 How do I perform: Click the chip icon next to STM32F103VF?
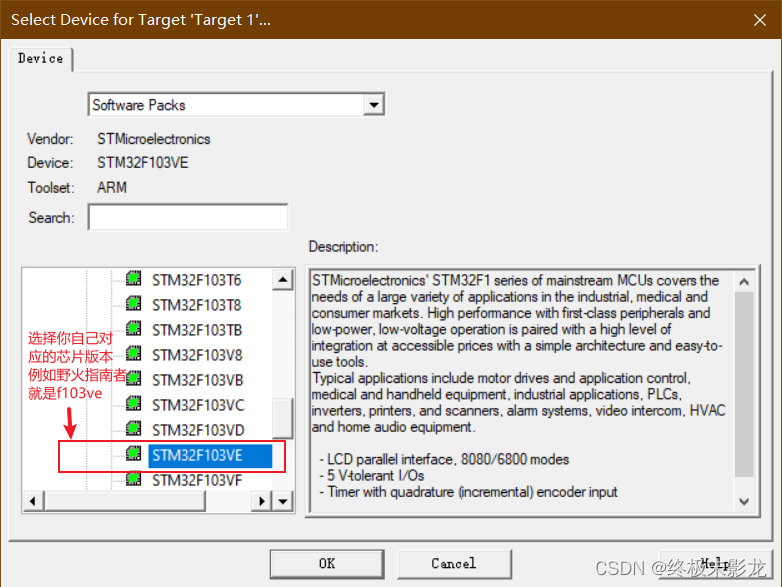133,479
